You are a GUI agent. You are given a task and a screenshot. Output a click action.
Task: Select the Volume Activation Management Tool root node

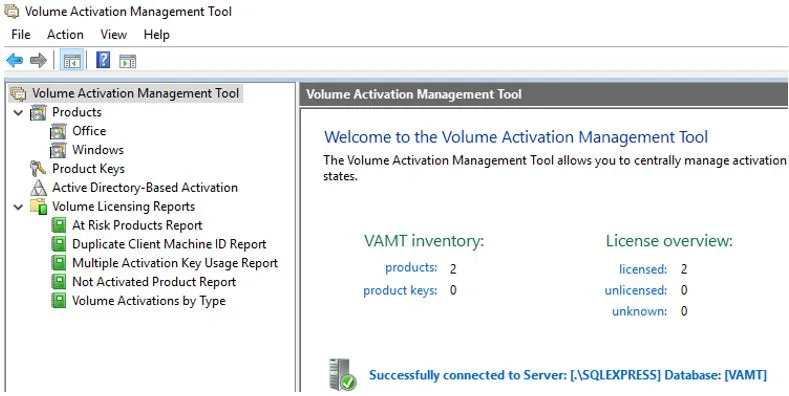click(x=135, y=94)
